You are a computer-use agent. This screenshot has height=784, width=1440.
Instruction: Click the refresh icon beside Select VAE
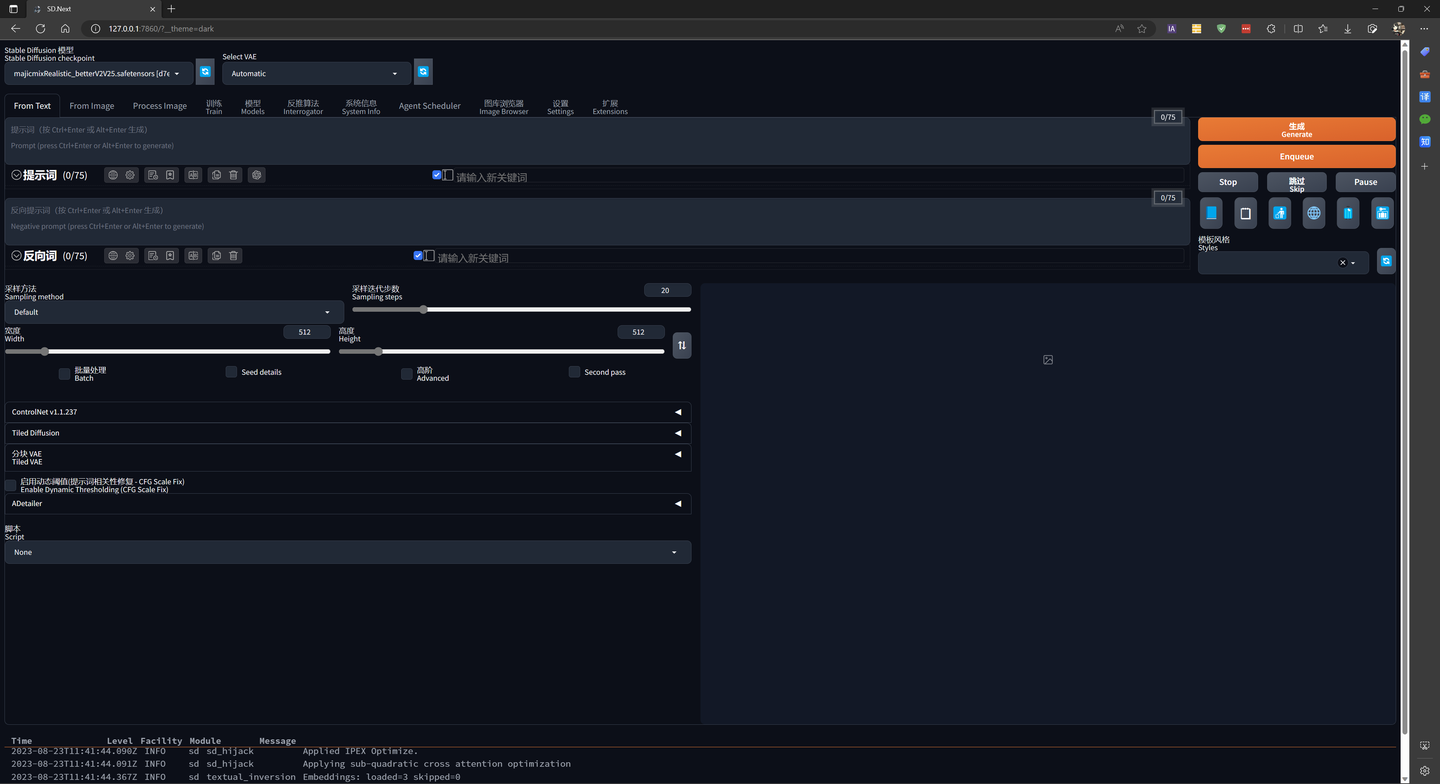(x=423, y=72)
